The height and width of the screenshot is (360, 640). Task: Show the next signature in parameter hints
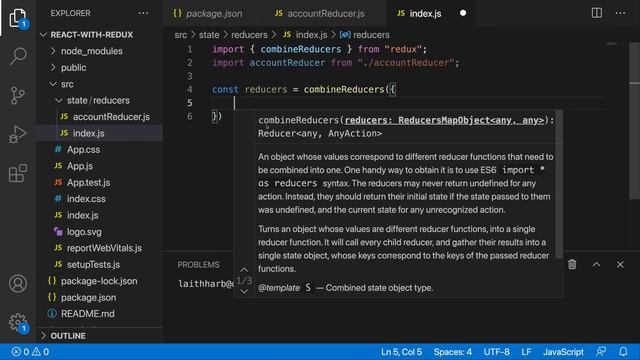[x=244, y=291]
